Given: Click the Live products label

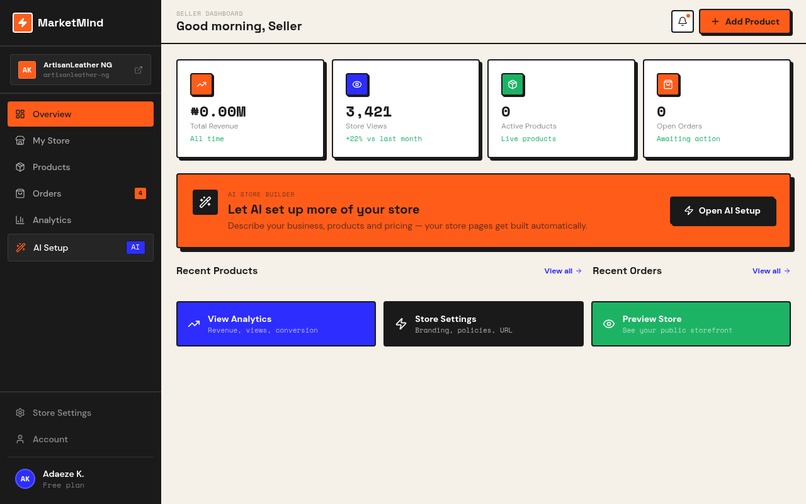Looking at the screenshot, I should [x=528, y=139].
